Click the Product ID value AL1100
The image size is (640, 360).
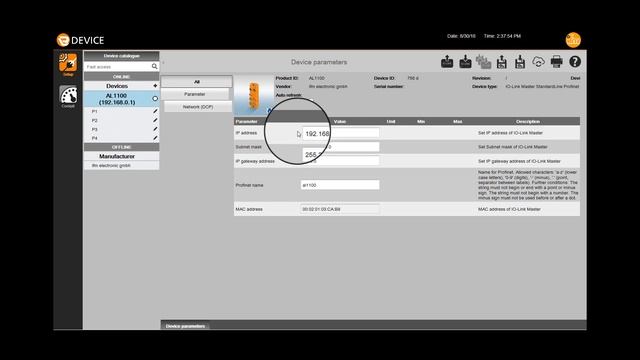pyautogui.click(x=317, y=78)
